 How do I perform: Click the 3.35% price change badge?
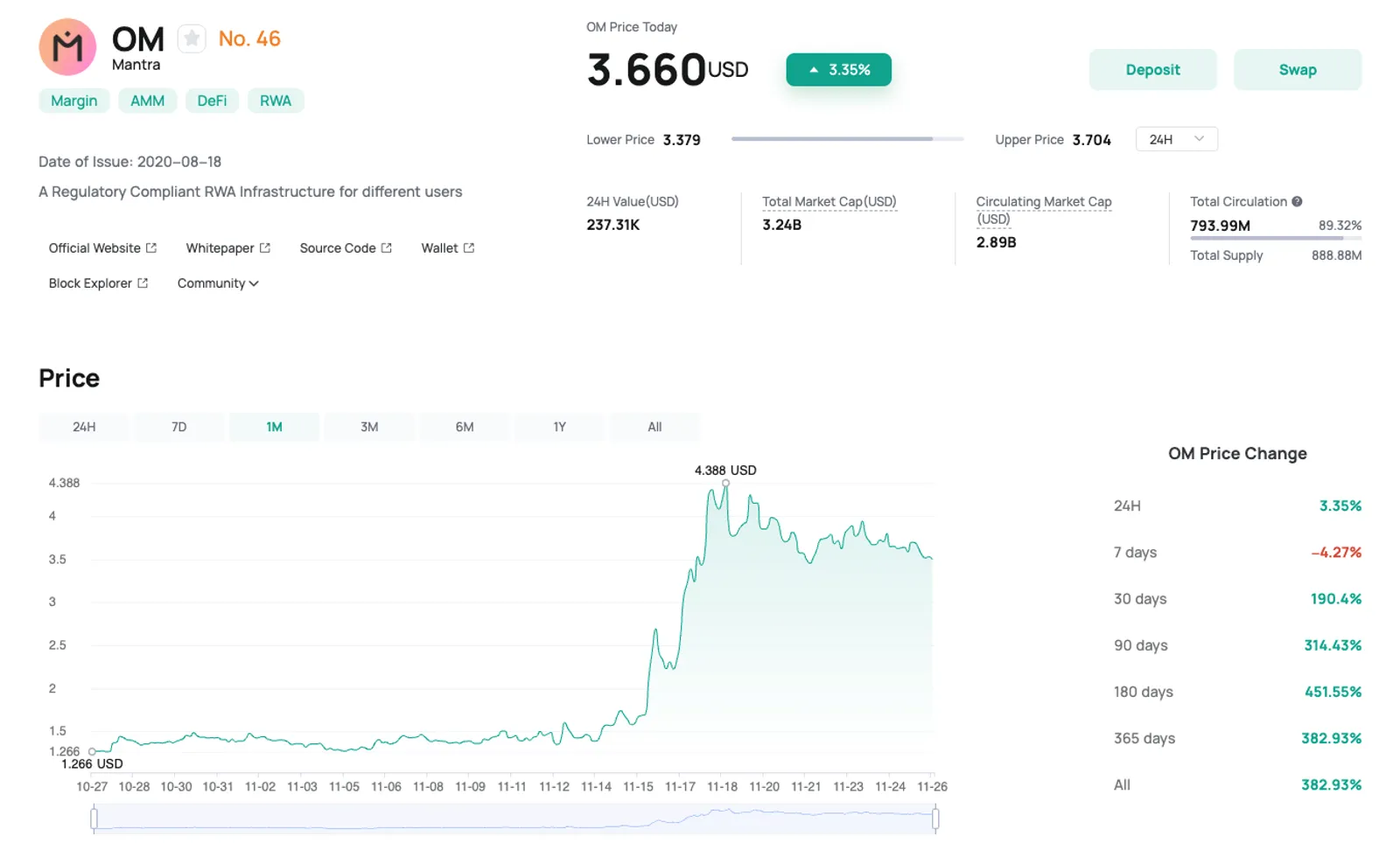pyautogui.click(x=838, y=70)
